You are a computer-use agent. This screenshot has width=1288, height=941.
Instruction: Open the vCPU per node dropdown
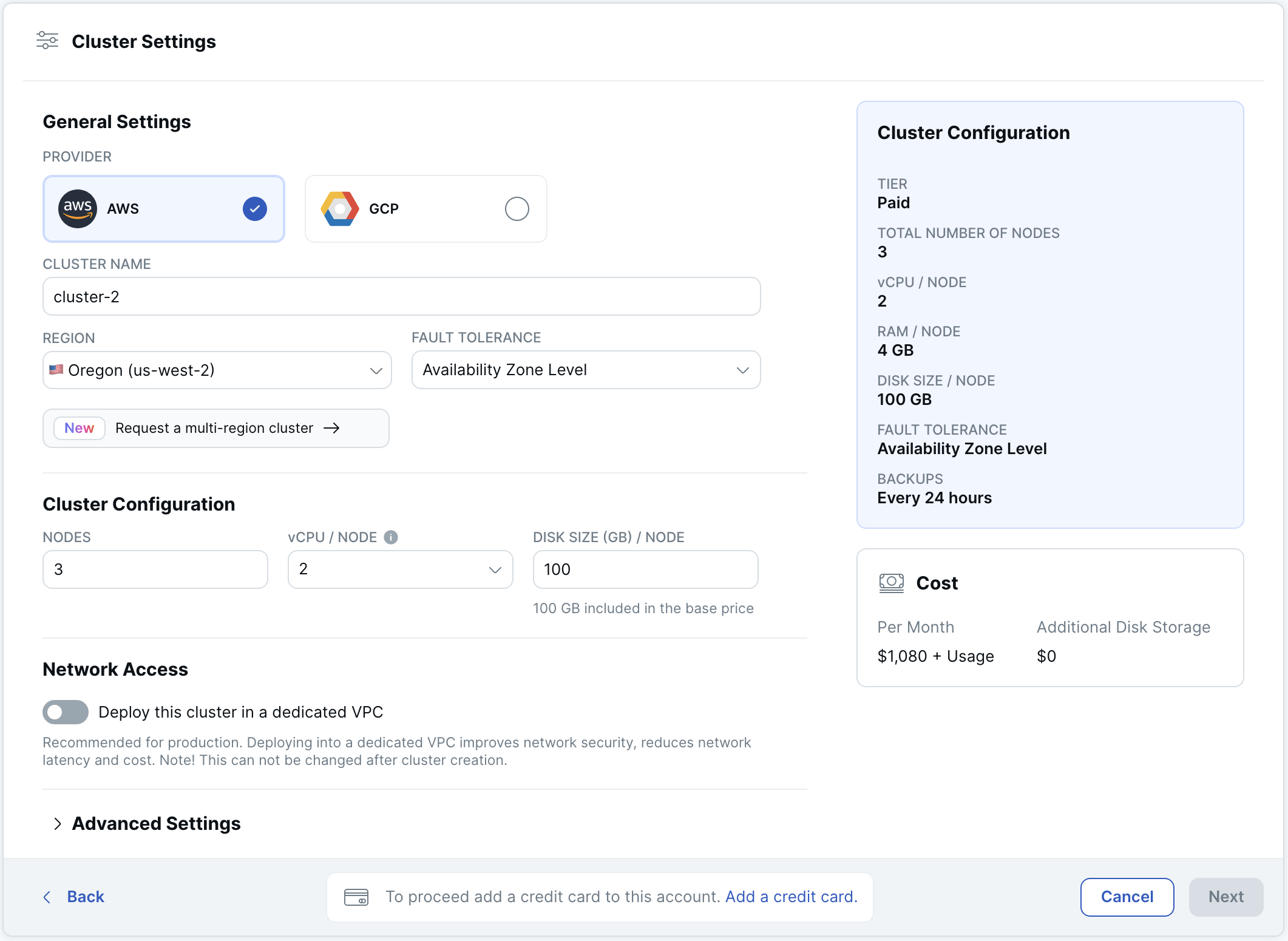[x=399, y=569]
